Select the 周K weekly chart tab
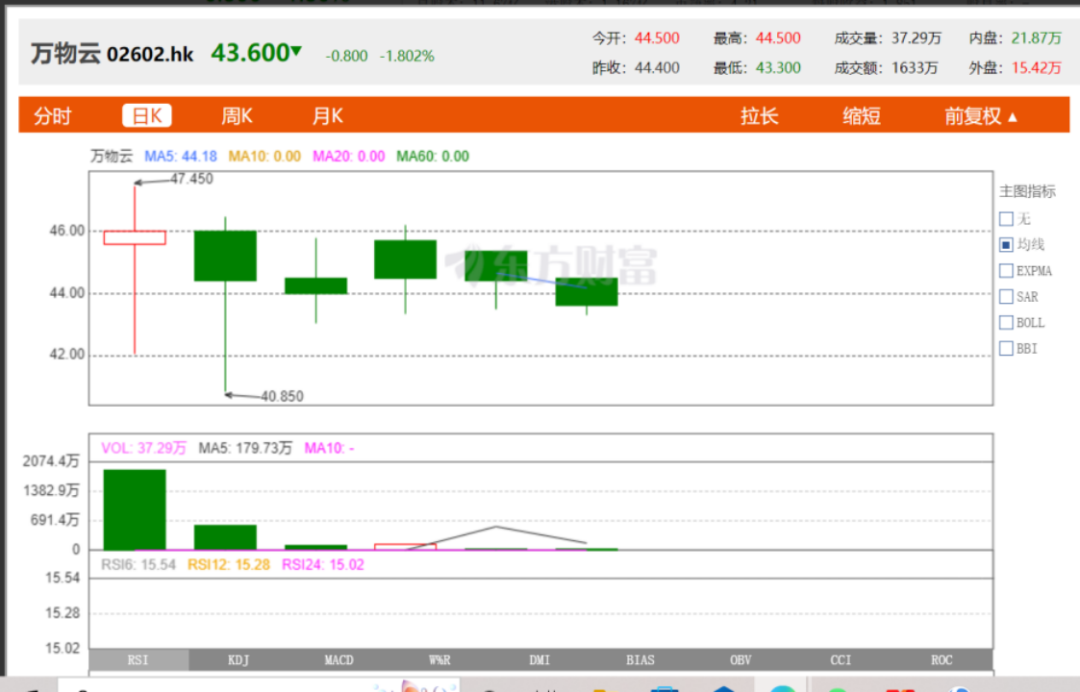 point(237,116)
